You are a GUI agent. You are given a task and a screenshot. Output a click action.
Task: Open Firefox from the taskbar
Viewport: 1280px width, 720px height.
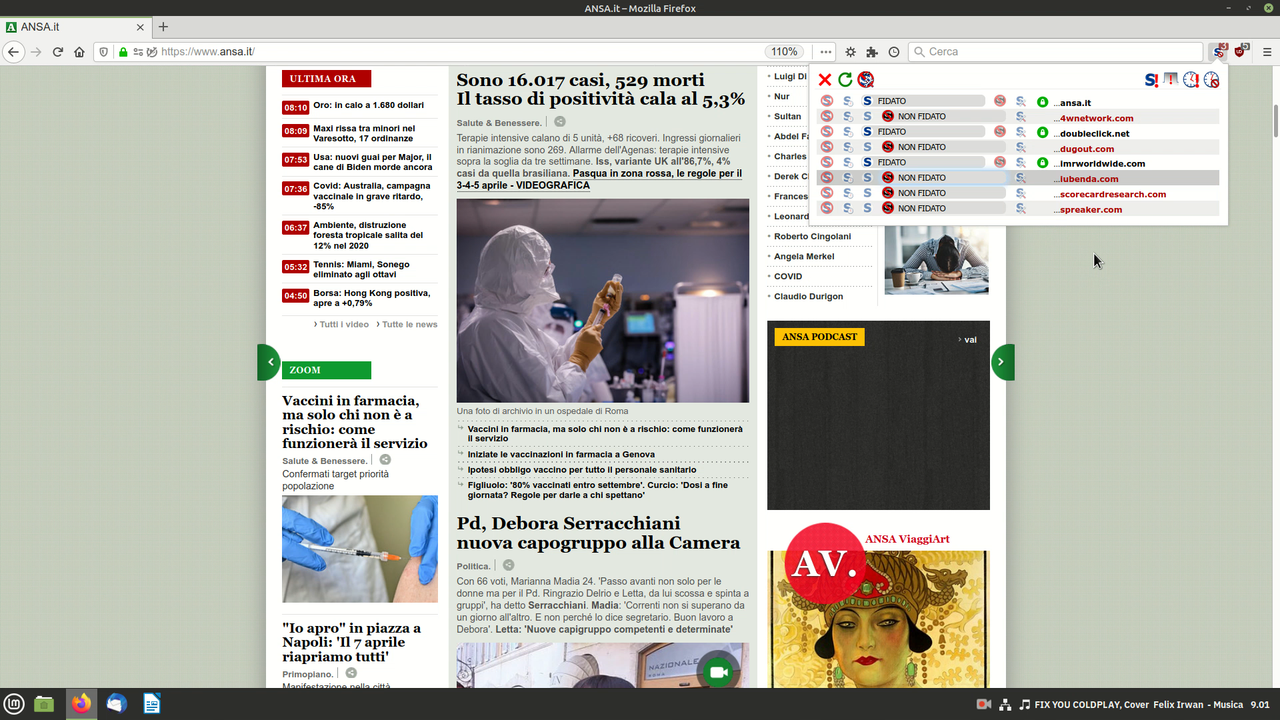point(81,704)
